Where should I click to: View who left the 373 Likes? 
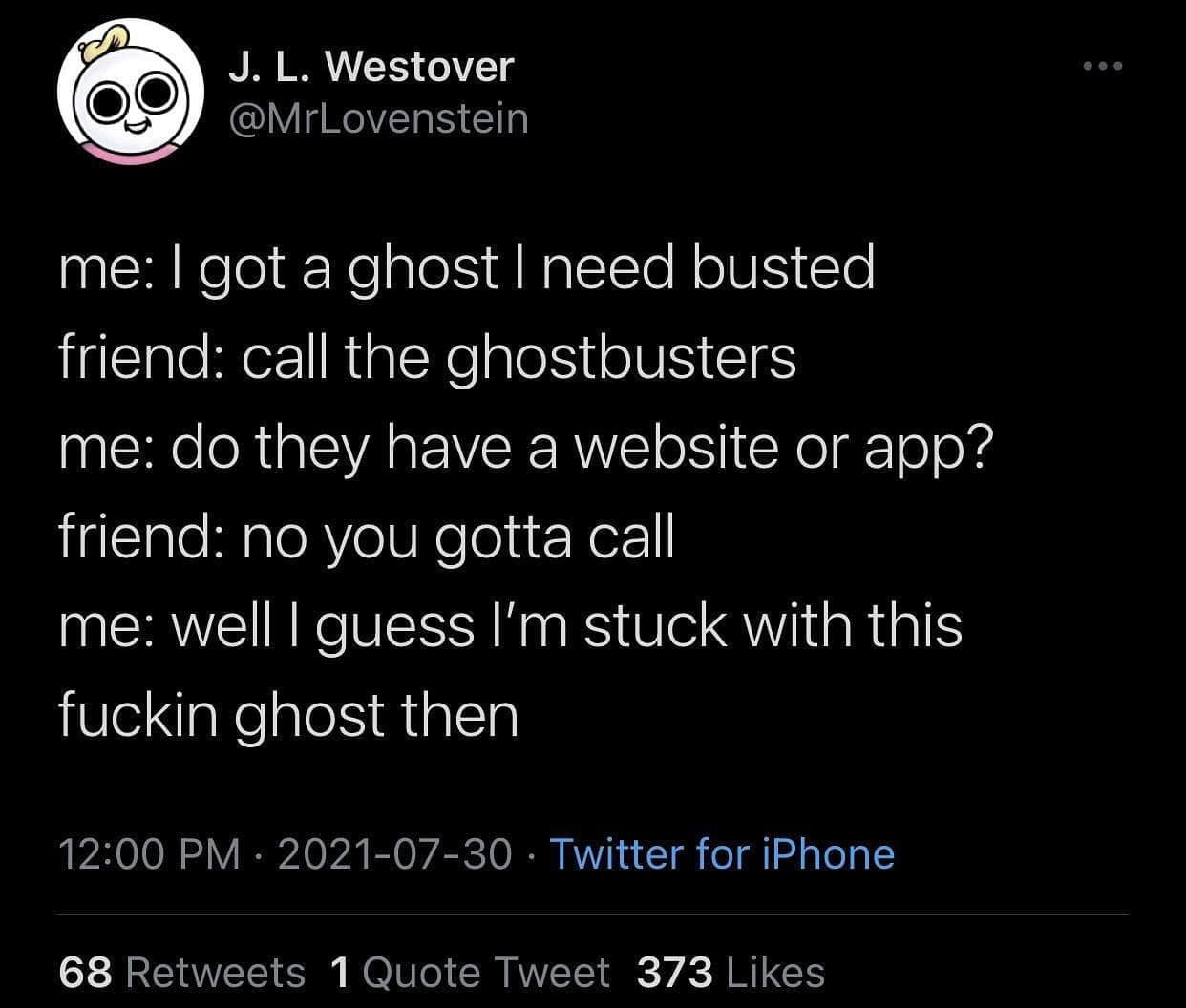[x=731, y=973]
